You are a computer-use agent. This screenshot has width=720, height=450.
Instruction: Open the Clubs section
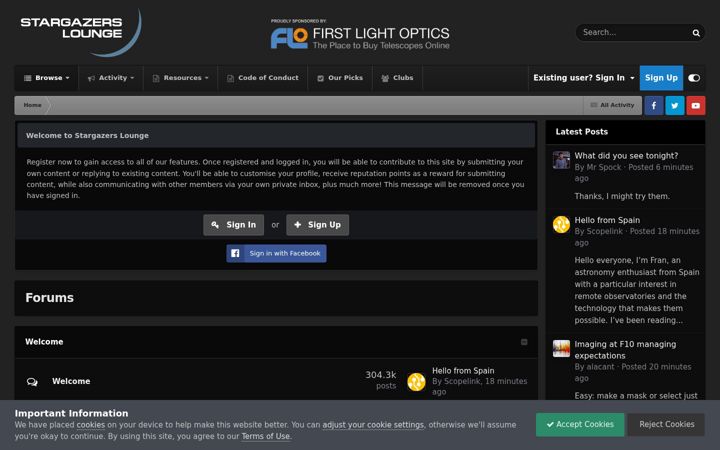point(397,78)
